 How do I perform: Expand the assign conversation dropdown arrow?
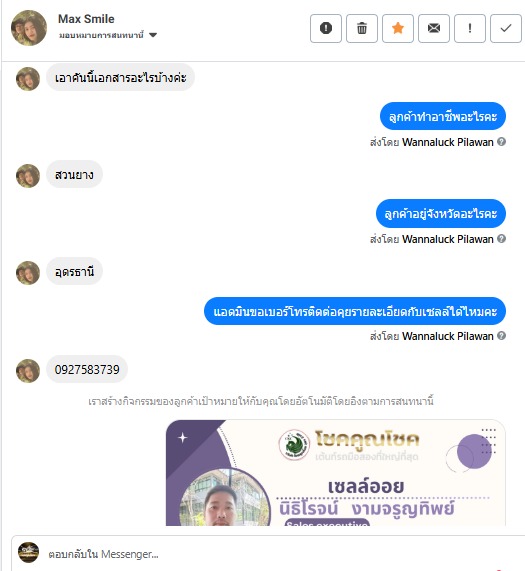click(x=153, y=35)
